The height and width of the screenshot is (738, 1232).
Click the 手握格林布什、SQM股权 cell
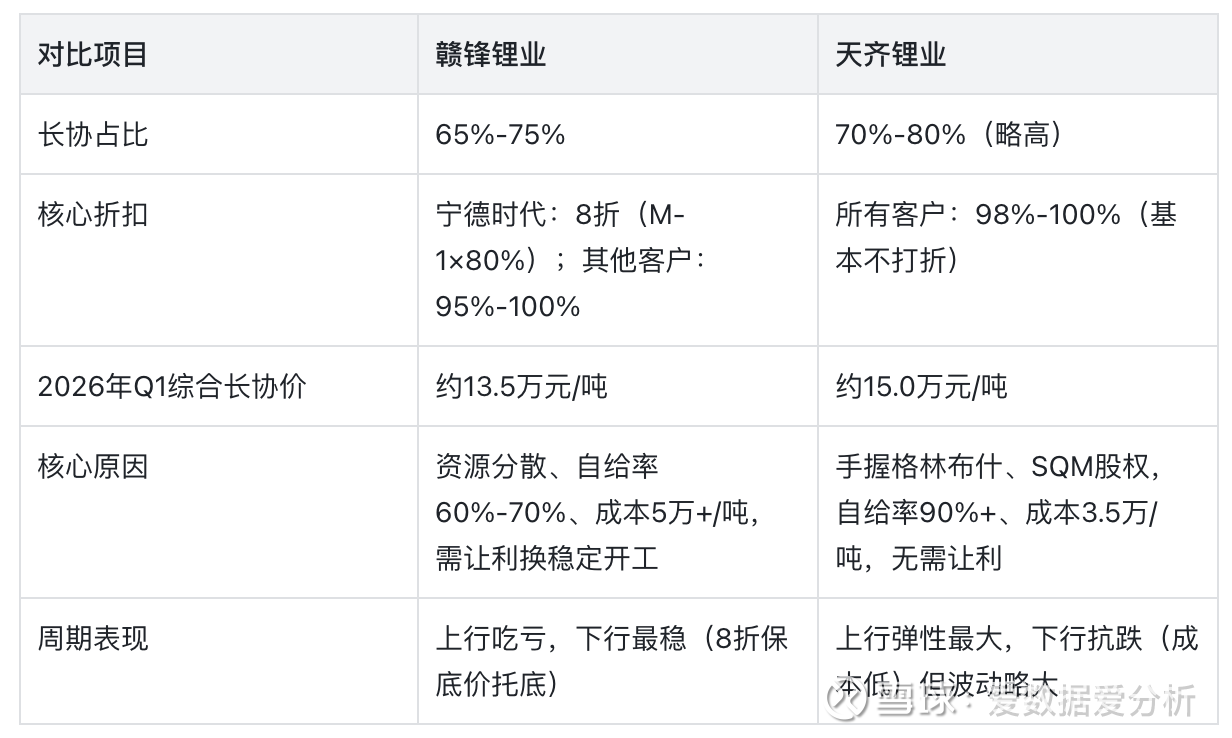[1000, 512]
